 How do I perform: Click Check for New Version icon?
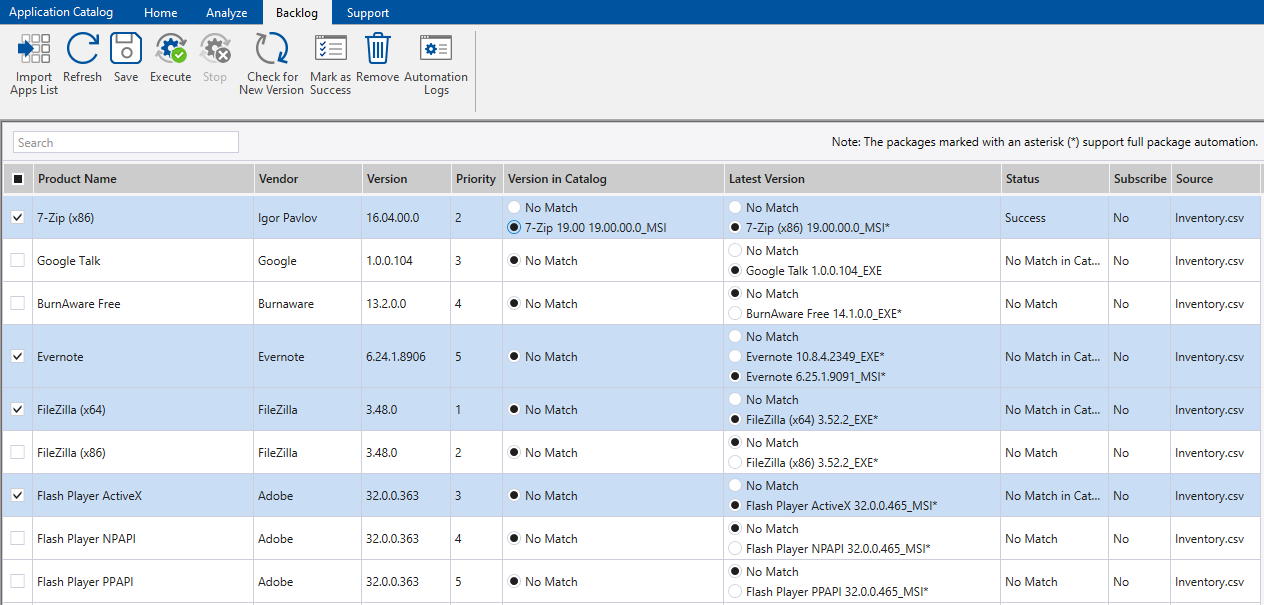tap(271, 49)
